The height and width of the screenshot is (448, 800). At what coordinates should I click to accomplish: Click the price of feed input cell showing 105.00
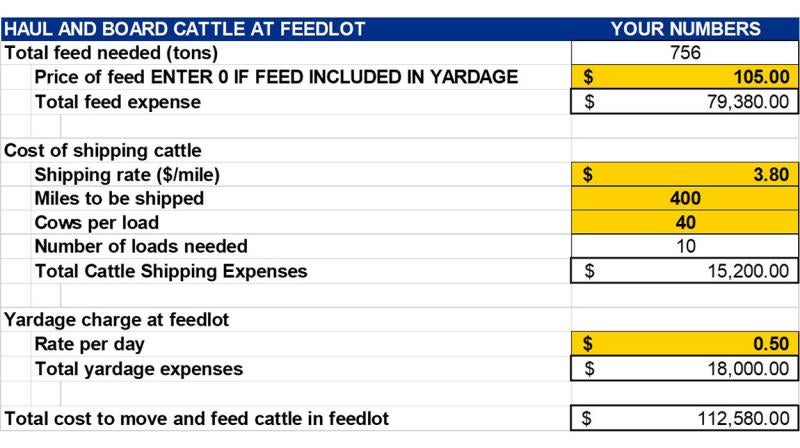(x=685, y=77)
